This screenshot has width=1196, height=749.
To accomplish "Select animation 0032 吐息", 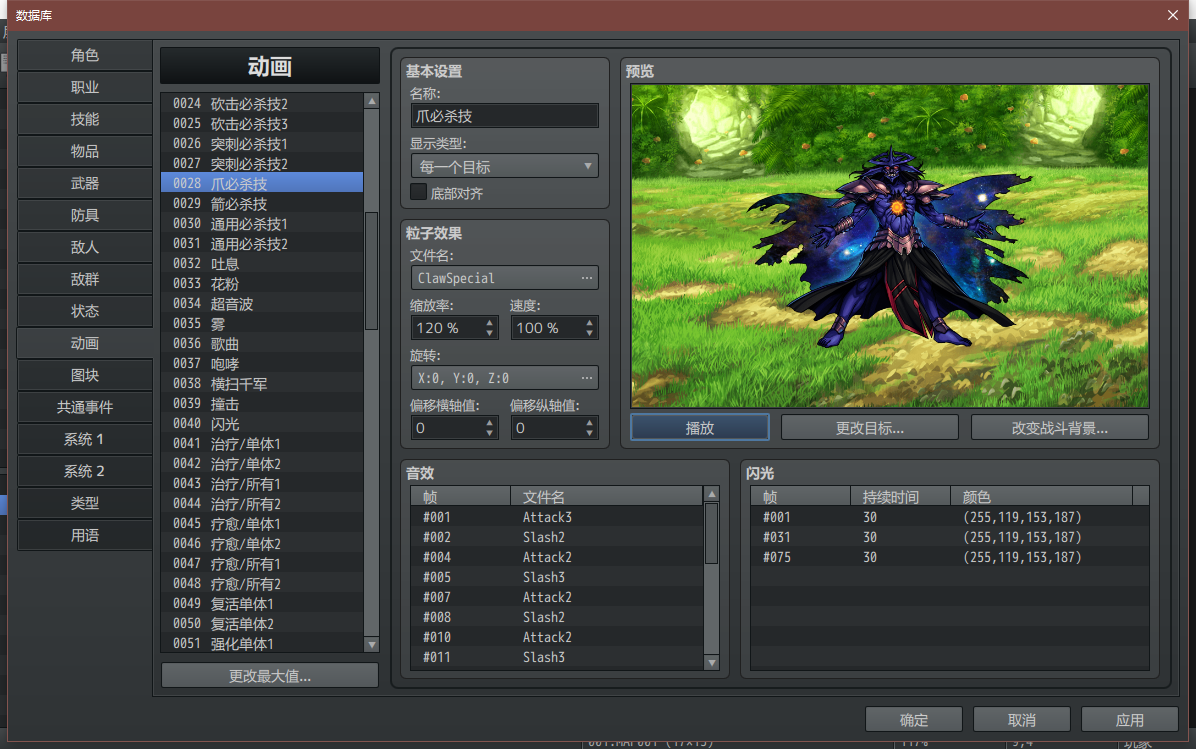I will (262, 263).
